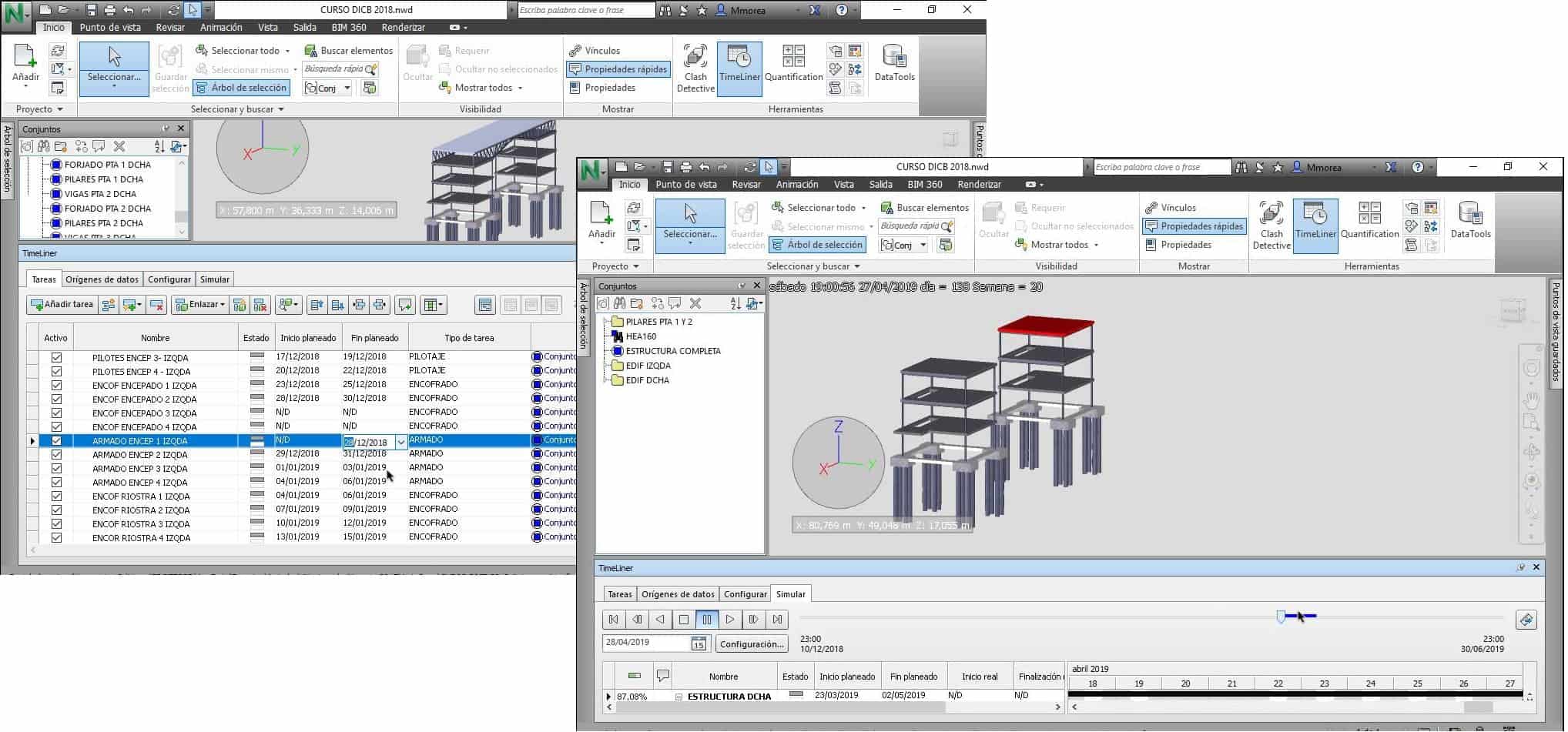The image size is (1568, 732).
Task: Toggle Activo checkbox for ENCOF ENCEPADO 3 IZQDA
Action: (56, 413)
